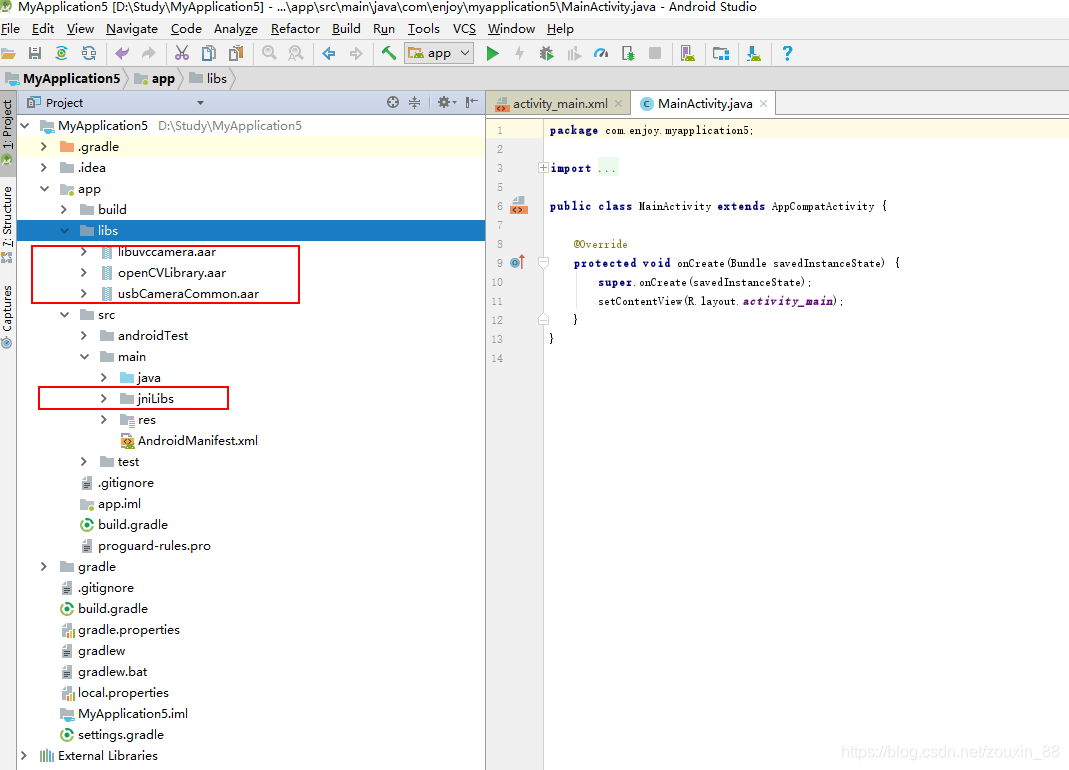Open the run configuration dropdown showing app
The height and width of the screenshot is (770, 1069).
438,53
